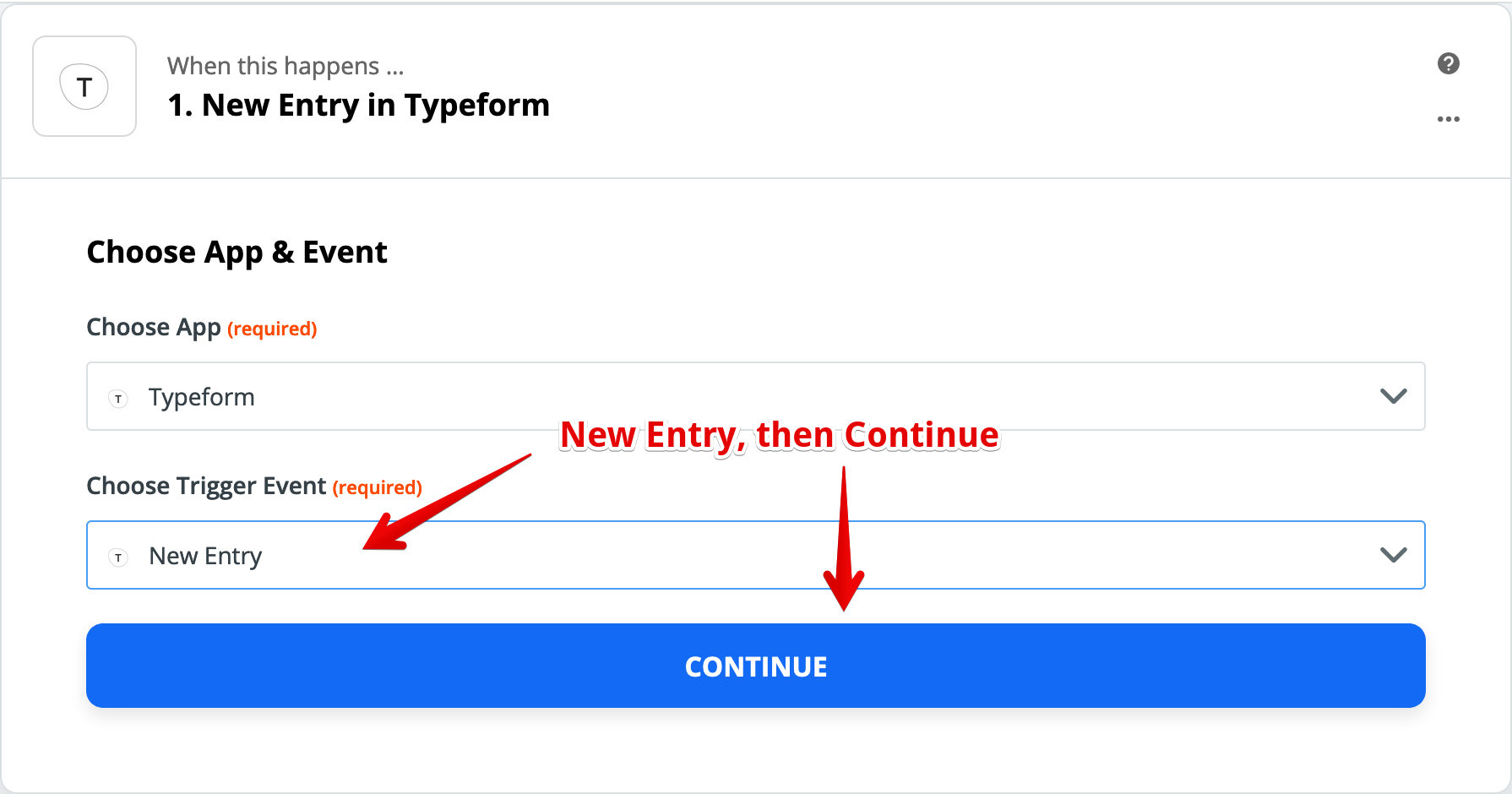Click the When this happens text
This screenshot has width=1512, height=794.
[286, 66]
